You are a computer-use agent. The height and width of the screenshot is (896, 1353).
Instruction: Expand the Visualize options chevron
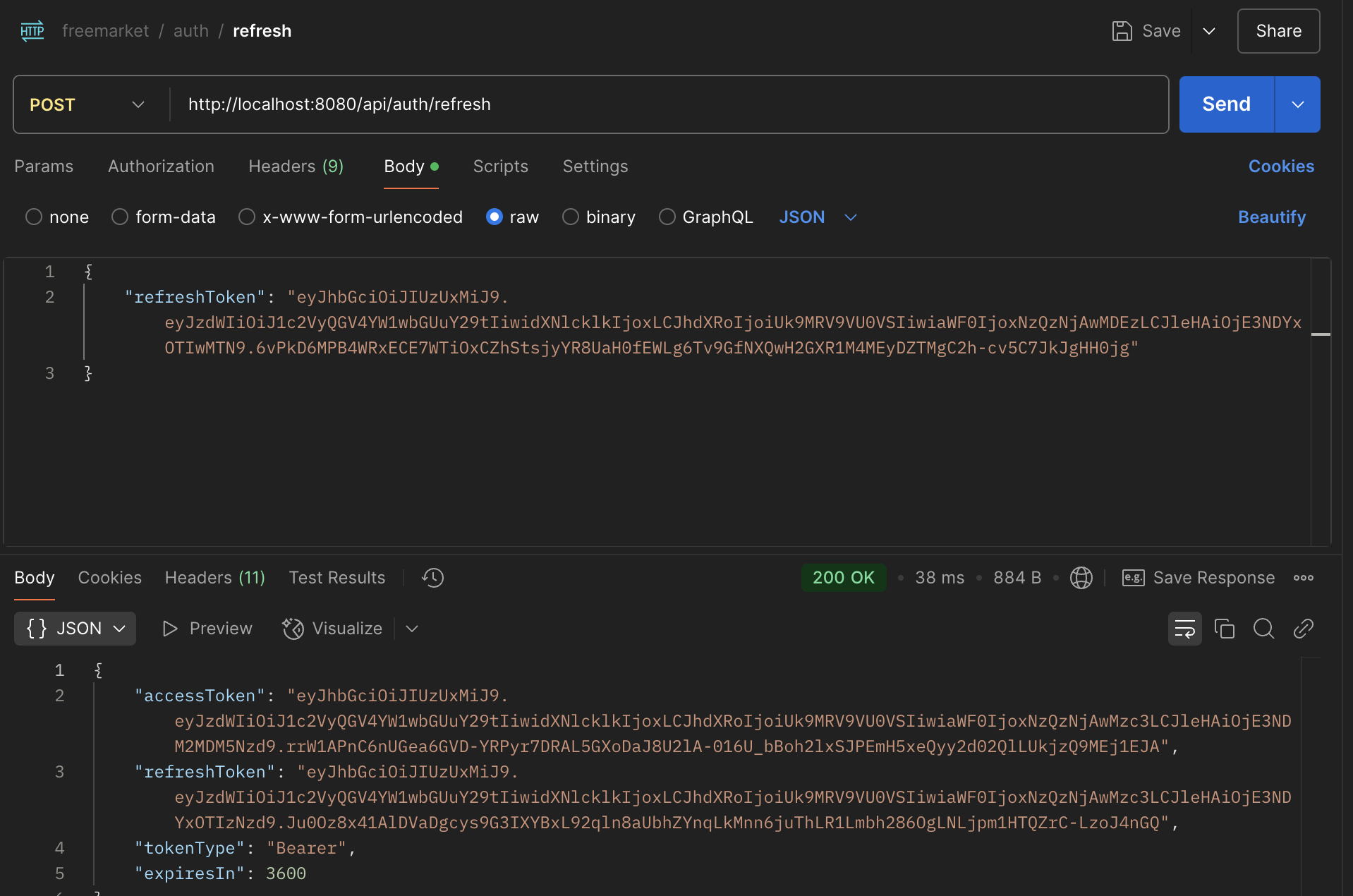(x=412, y=629)
